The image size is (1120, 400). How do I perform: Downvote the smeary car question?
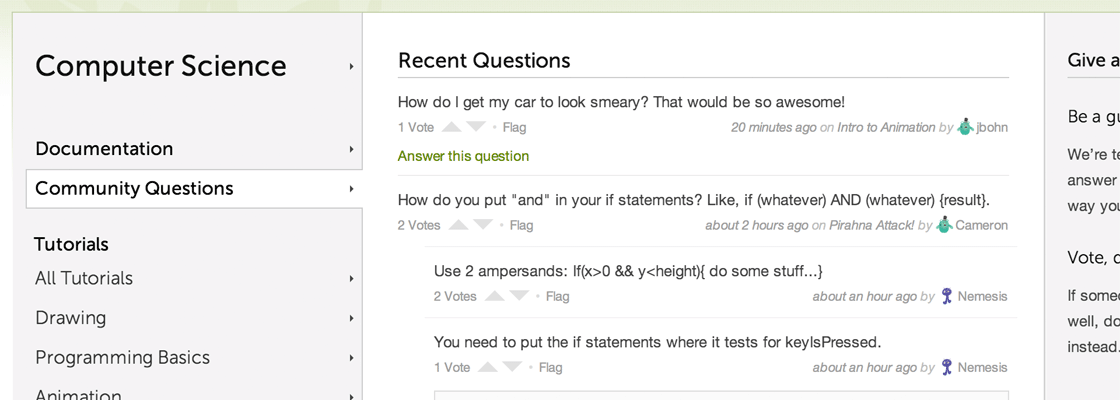[476, 127]
